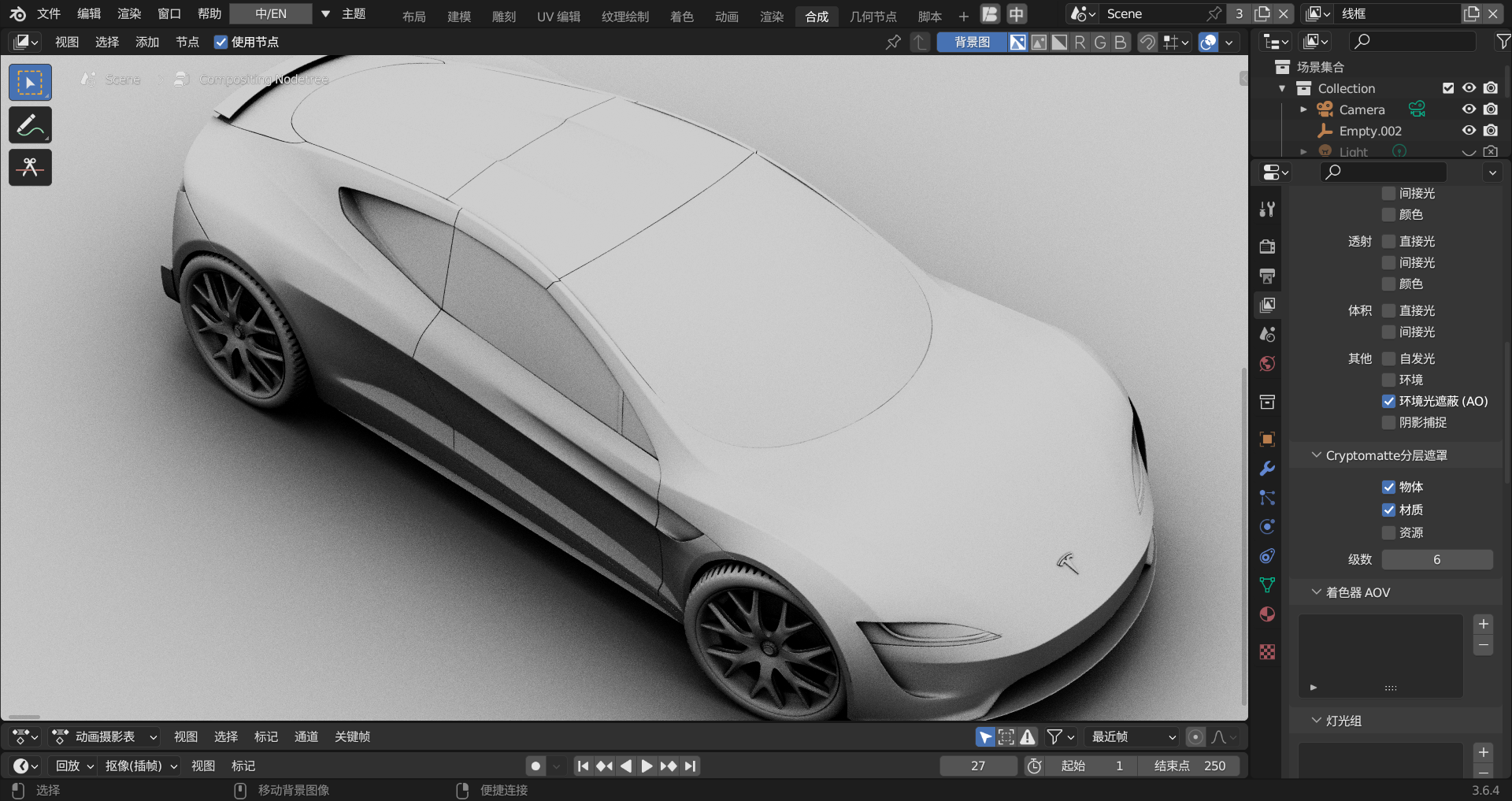
Task: Expand the Camera tree item
Action: [x=1303, y=109]
